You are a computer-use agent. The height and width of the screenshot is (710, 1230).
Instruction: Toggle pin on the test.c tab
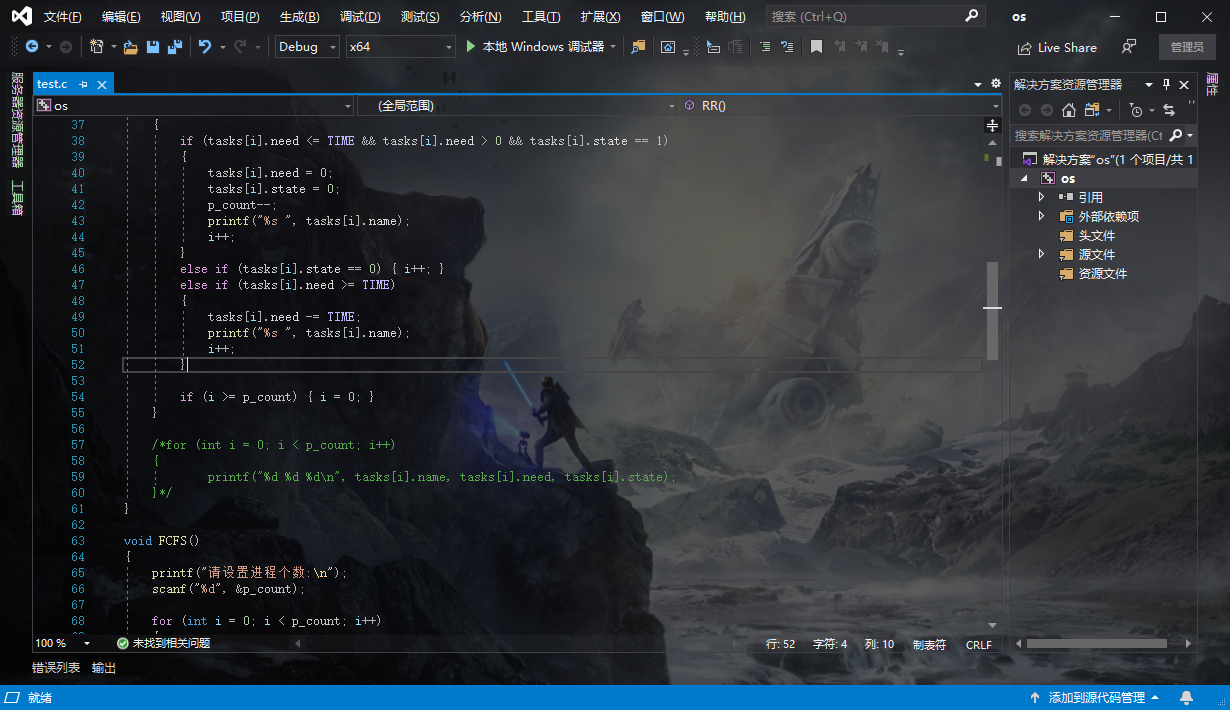pos(83,85)
